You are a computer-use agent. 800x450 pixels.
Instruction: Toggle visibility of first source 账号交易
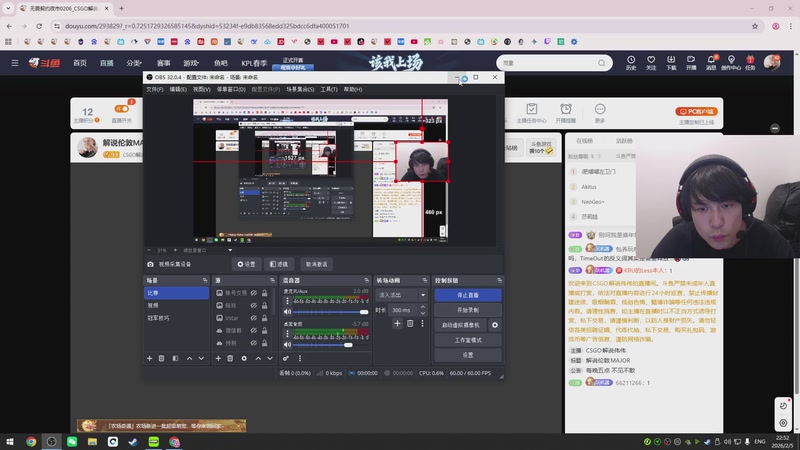click(x=254, y=293)
